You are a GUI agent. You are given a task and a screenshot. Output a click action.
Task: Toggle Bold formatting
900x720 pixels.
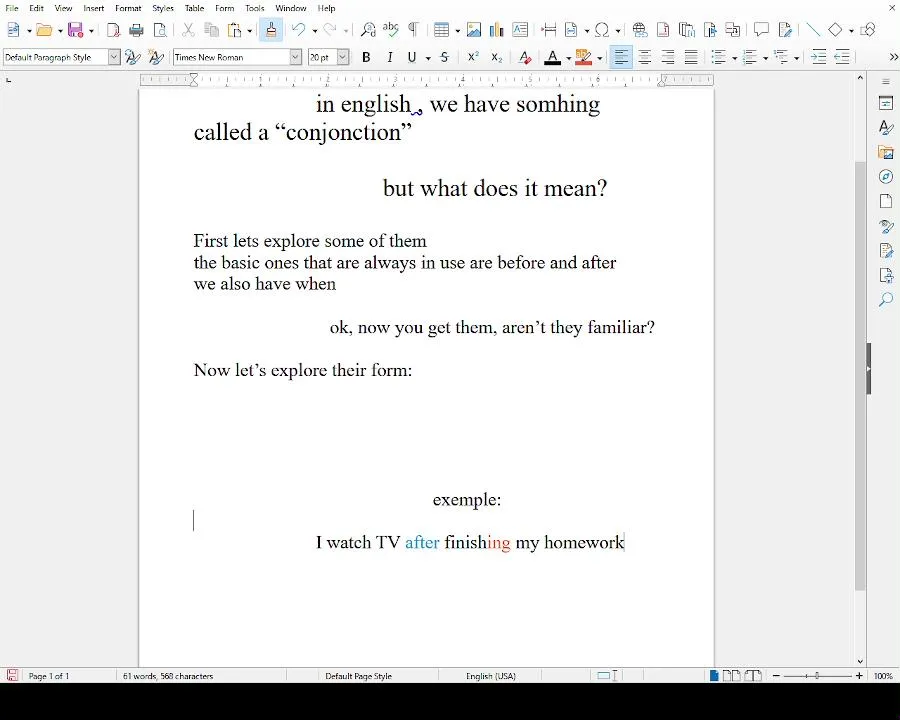366,57
